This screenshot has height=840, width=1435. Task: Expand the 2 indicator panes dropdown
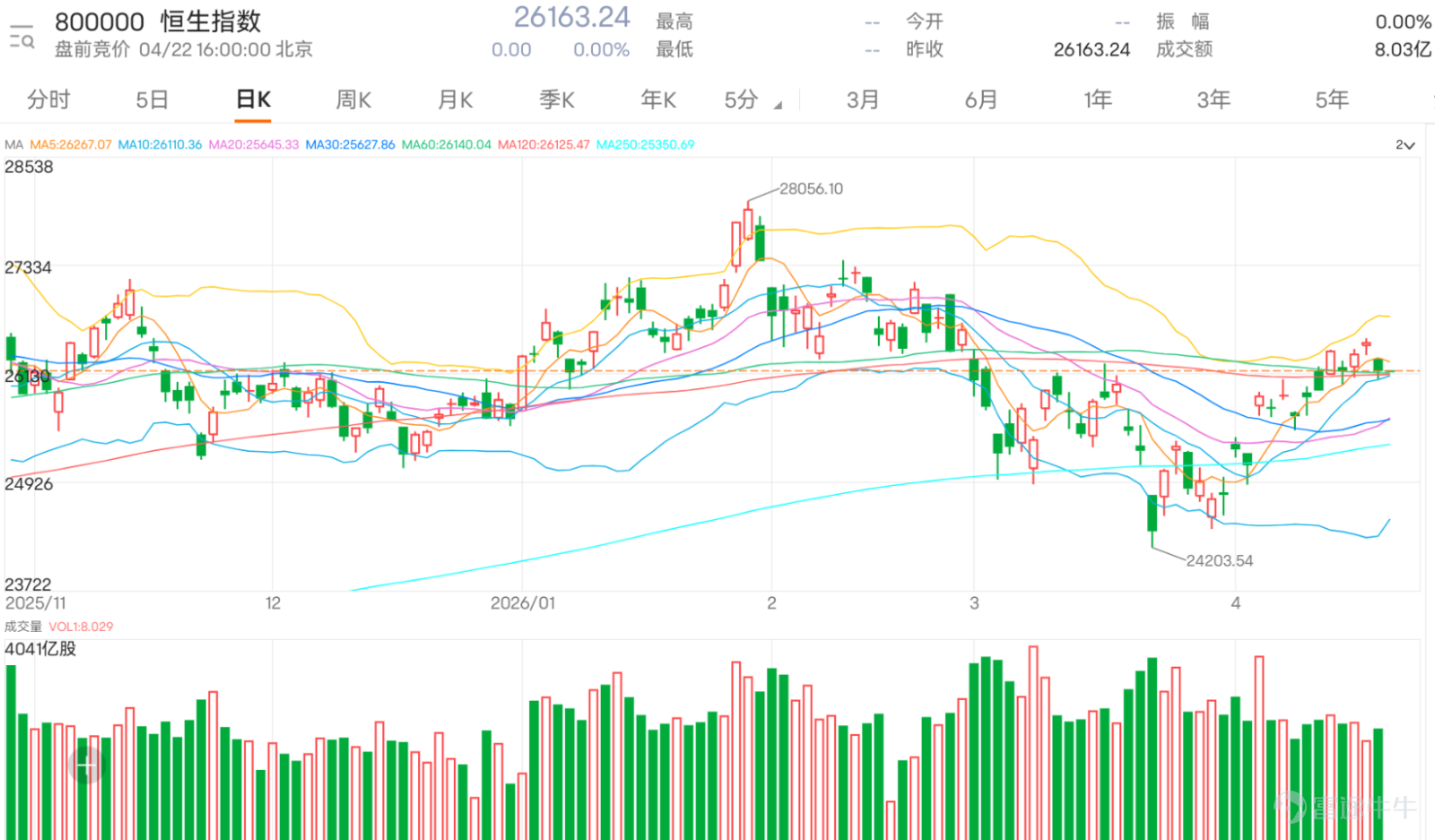(x=1405, y=145)
